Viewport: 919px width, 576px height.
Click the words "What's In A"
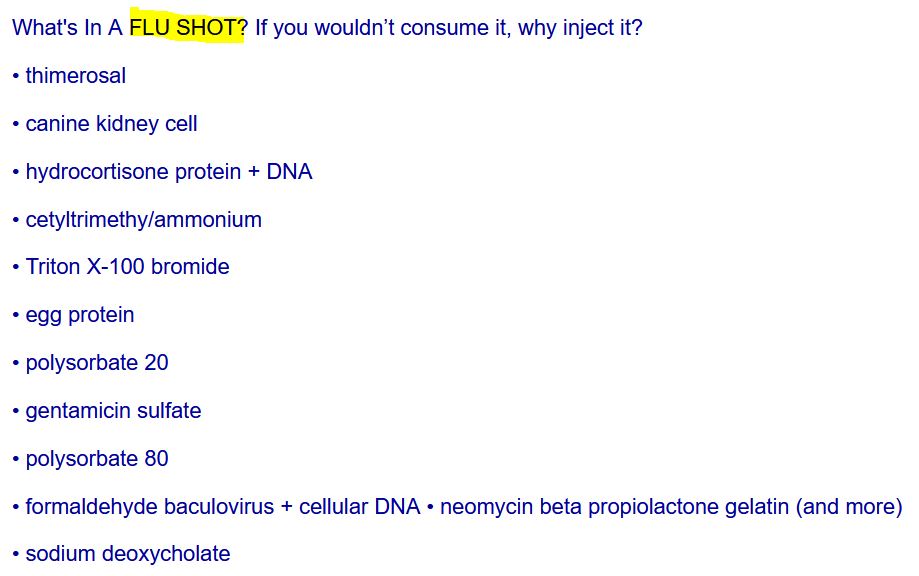pos(67,28)
